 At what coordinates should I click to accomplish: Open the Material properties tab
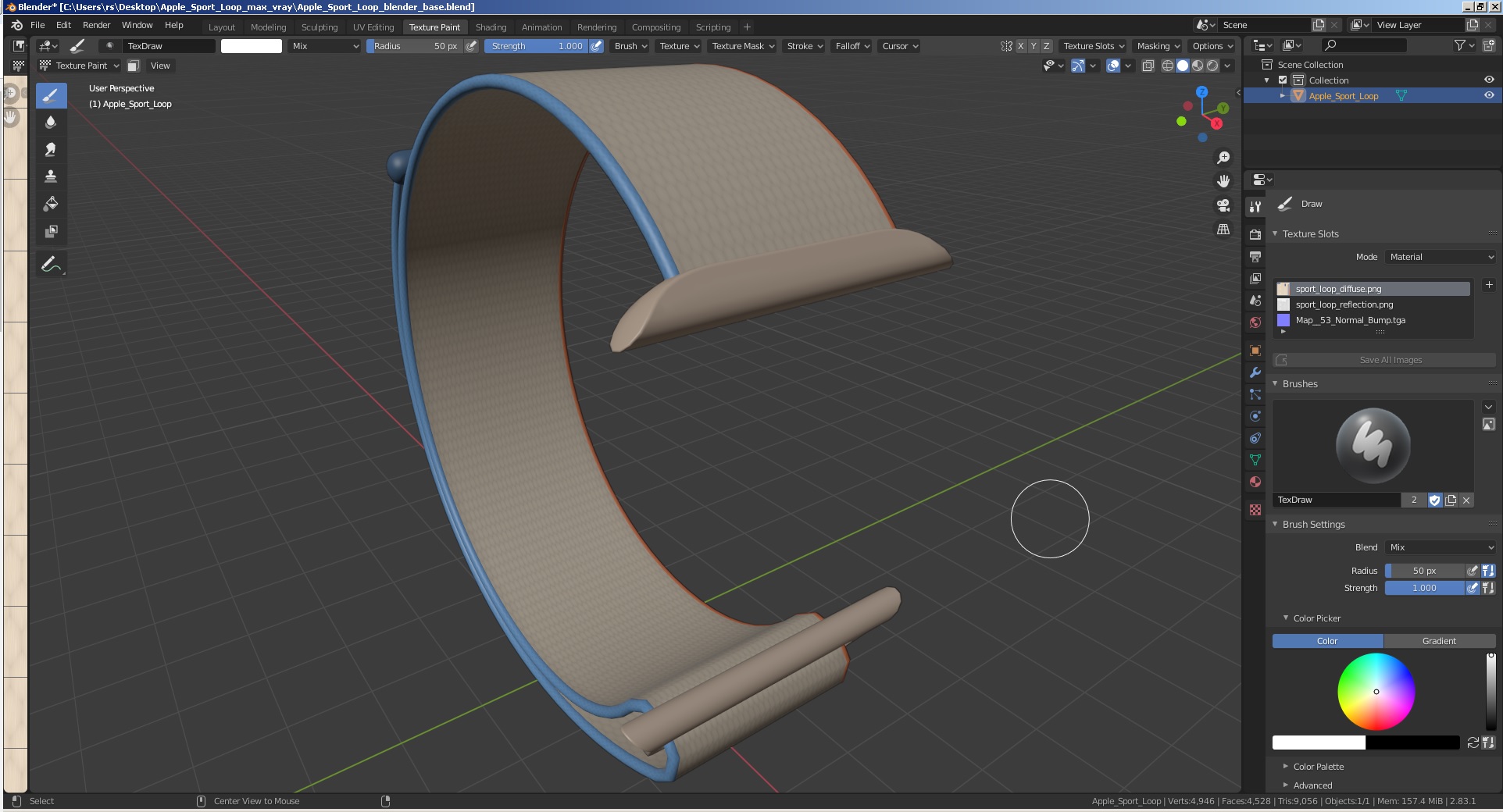[x=1255, y=482]
